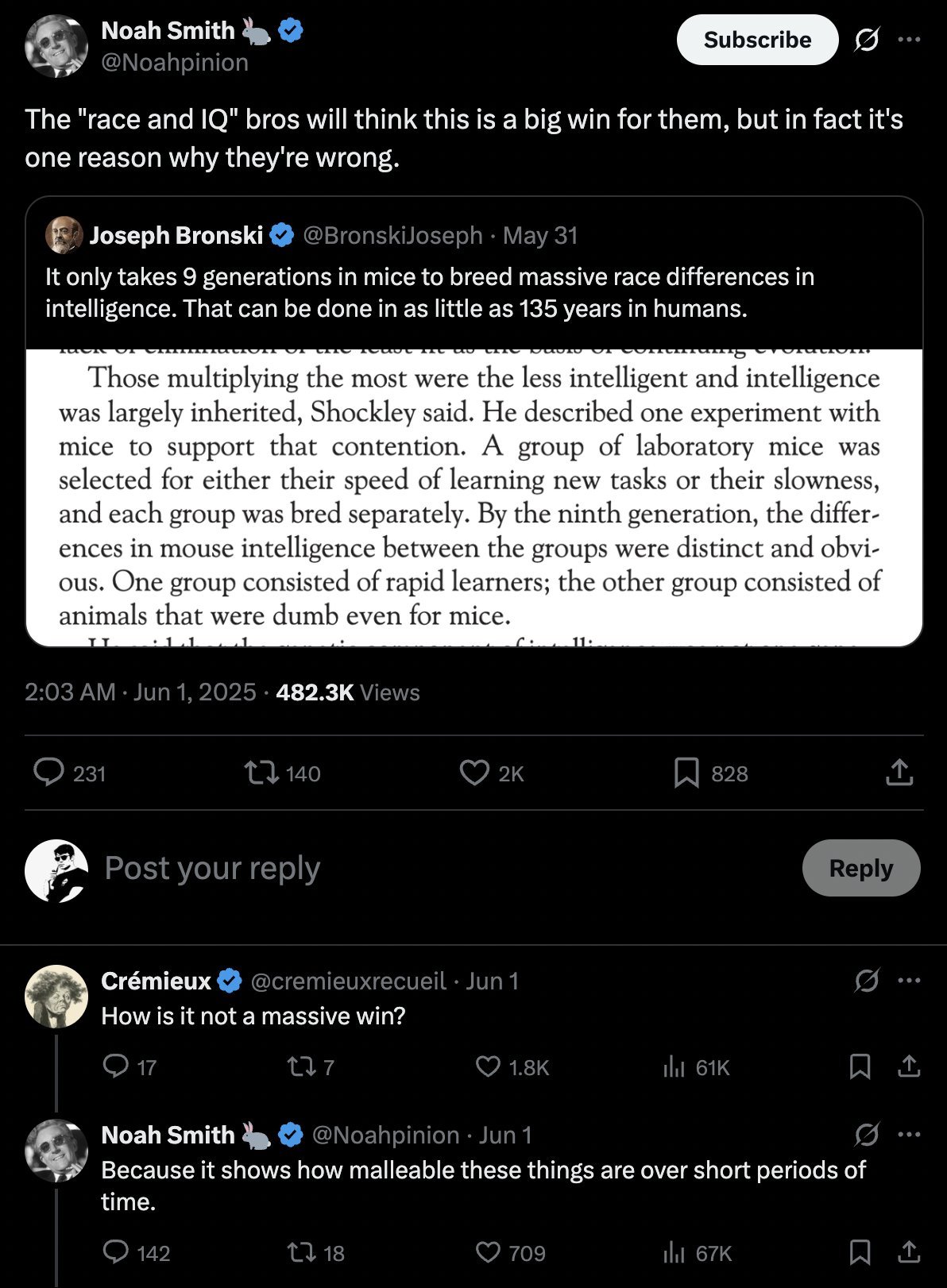947x1288 pixels.
Task: Bookmark the main post
Action: tap(686, 773)
